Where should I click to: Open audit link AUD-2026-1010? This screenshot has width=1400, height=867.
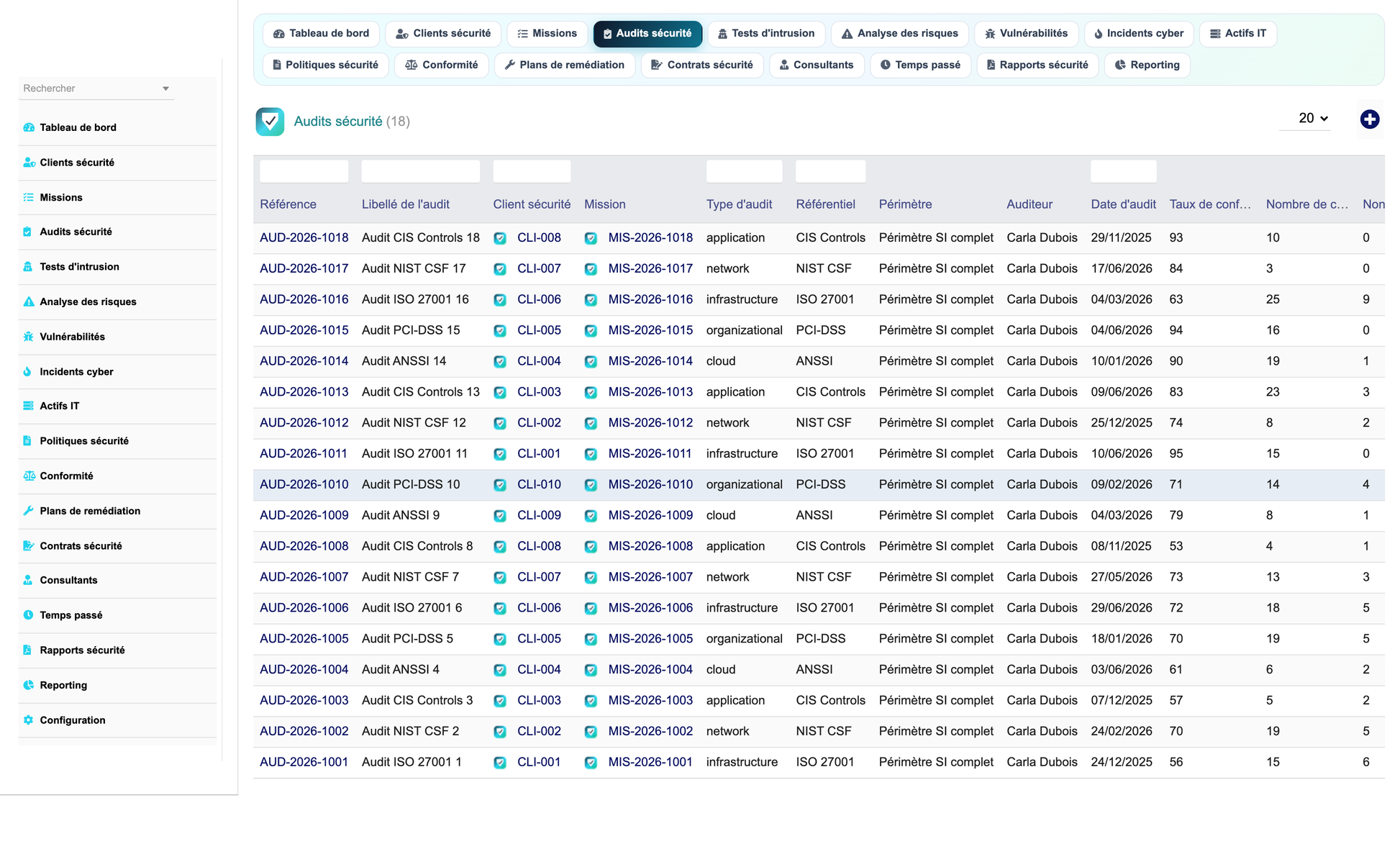pyautogui.click(x=304, y=485)
